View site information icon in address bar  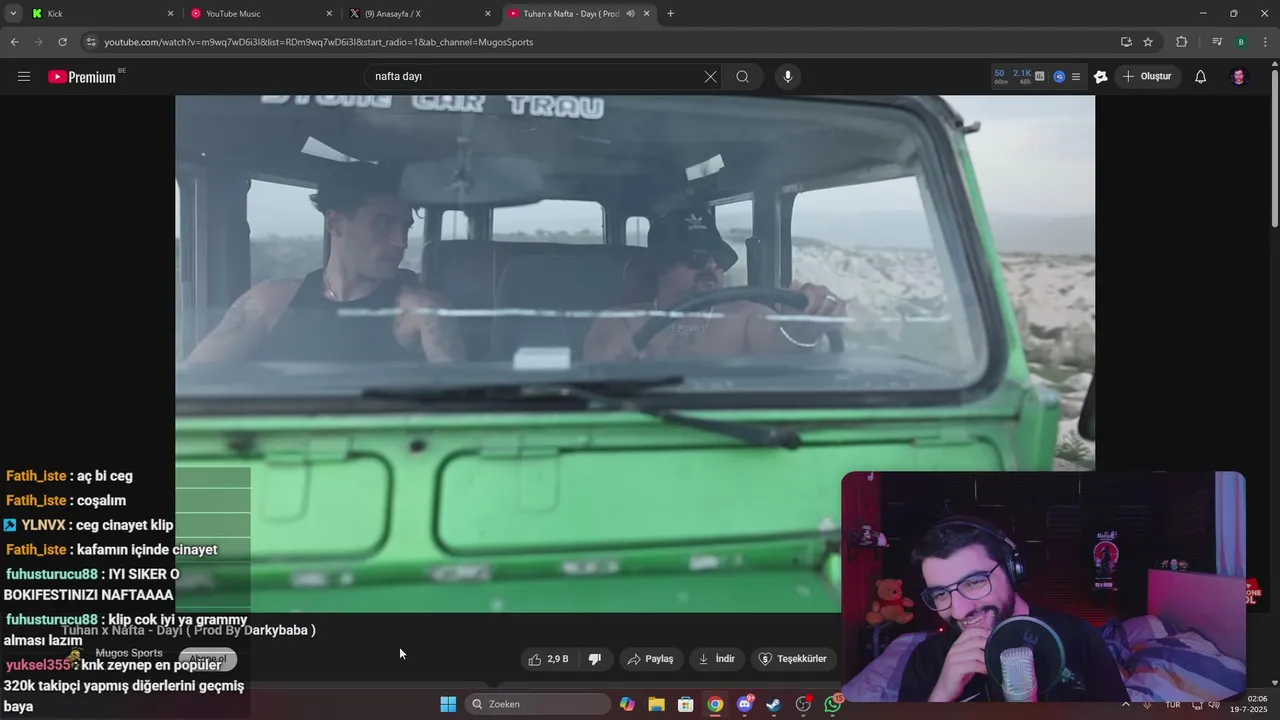[x=92, y=42]
